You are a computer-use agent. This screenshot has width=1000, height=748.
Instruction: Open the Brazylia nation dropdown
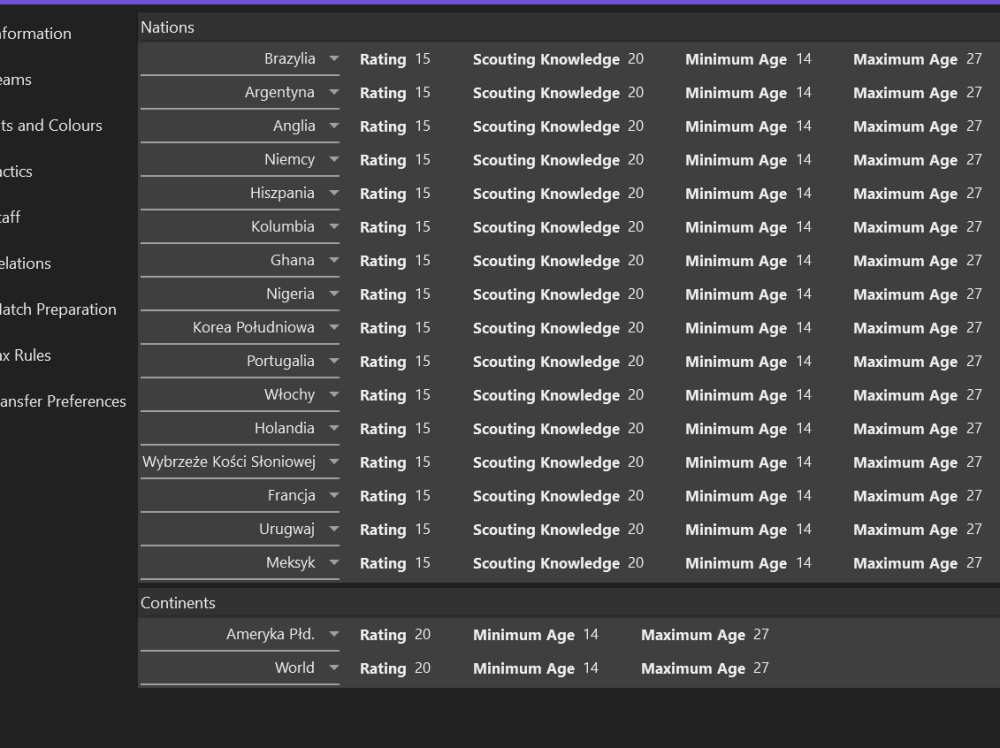[240, 59]
